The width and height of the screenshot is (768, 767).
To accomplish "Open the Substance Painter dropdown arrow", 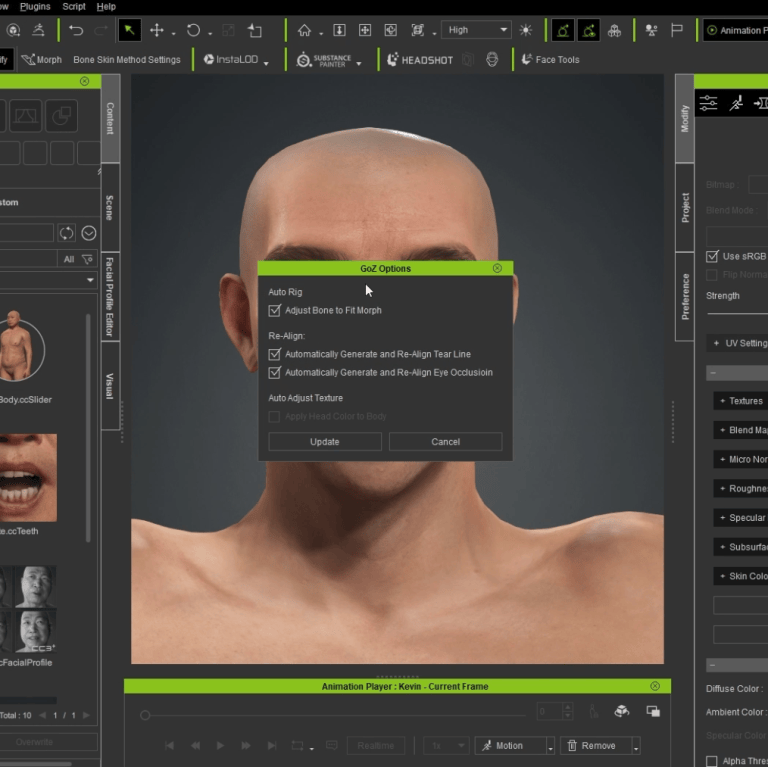I will [359, 63].
